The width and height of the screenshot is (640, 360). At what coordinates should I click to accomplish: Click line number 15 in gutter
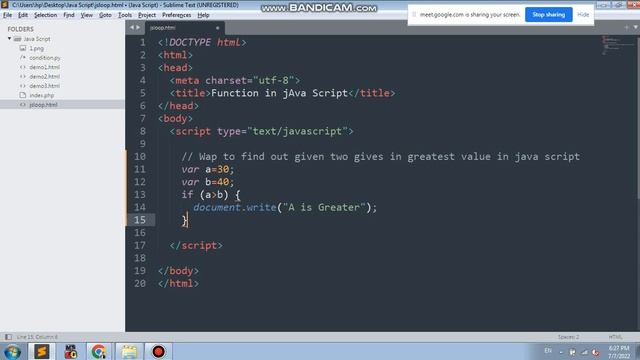(140, 220)
